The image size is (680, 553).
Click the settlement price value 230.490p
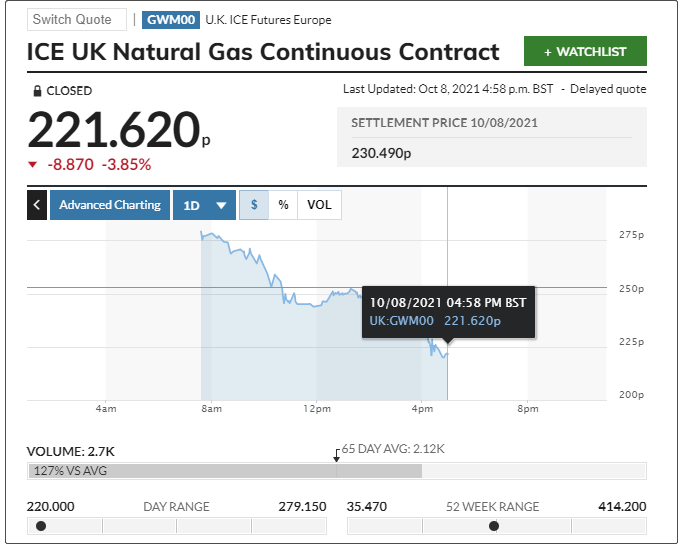click(x=382, y=153)
